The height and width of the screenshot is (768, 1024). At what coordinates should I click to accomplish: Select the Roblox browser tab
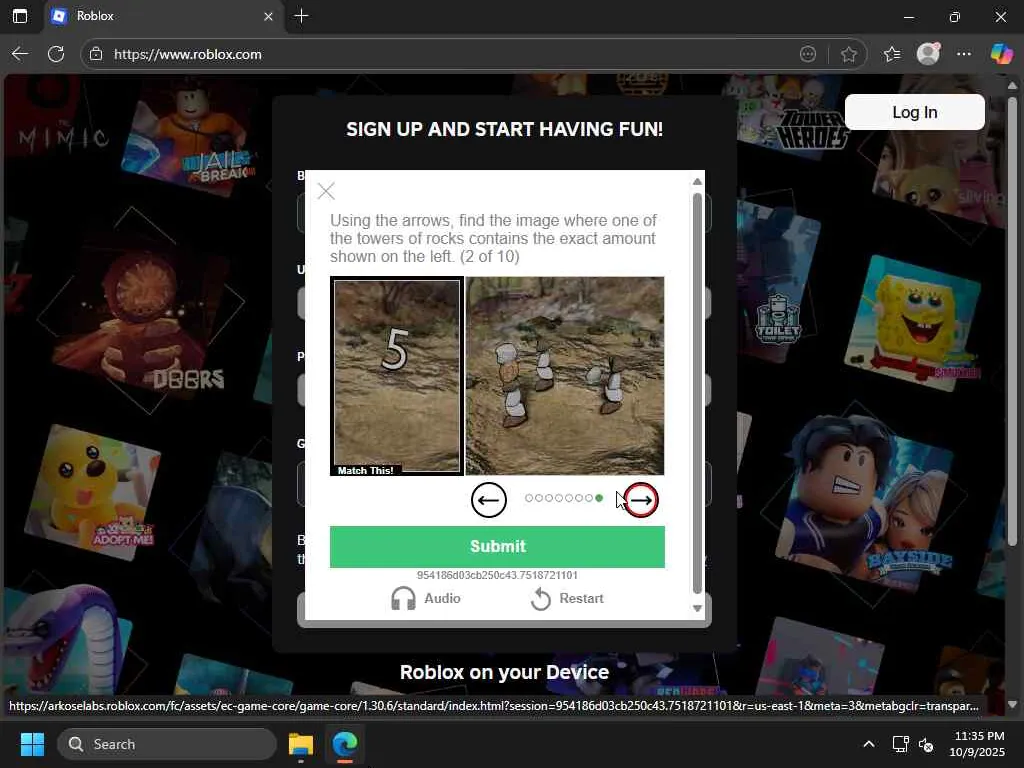pyautogui.click(x=163, y=16)
